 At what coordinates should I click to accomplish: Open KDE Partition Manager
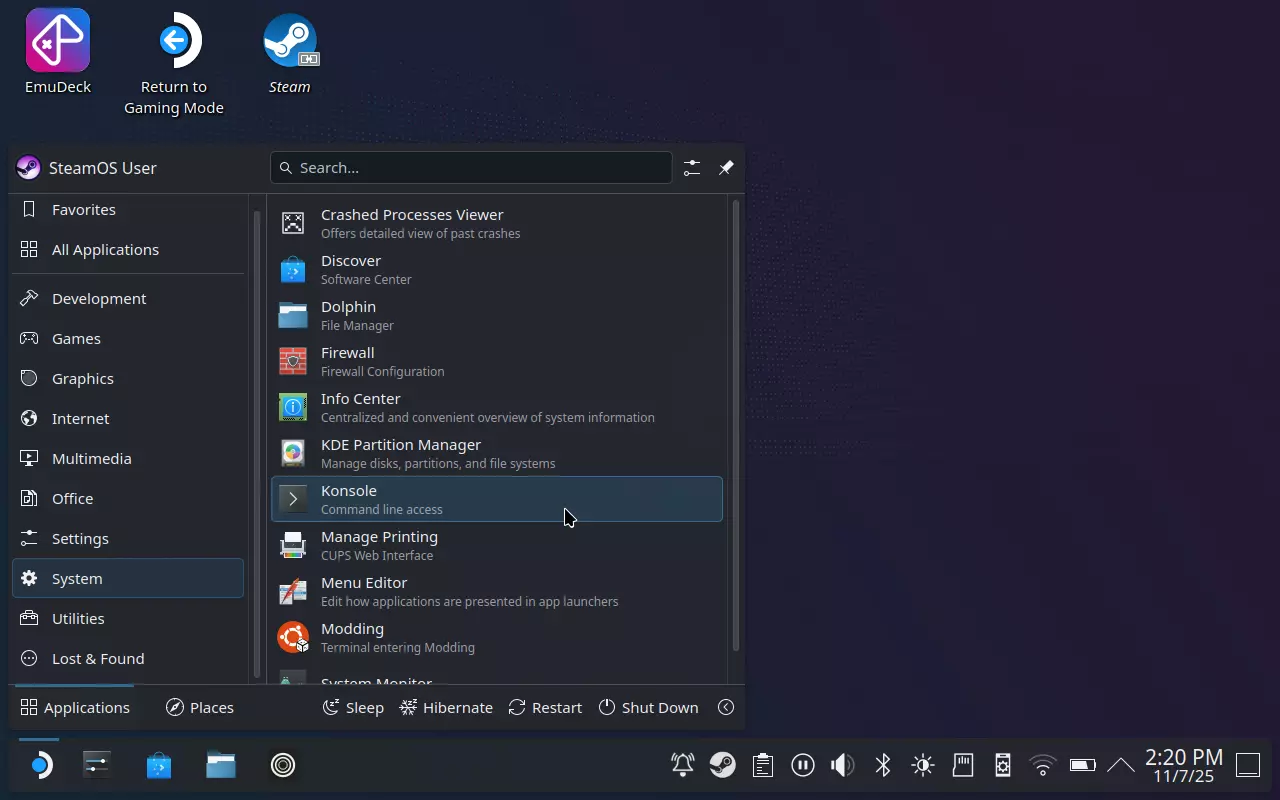coord(497,453)
